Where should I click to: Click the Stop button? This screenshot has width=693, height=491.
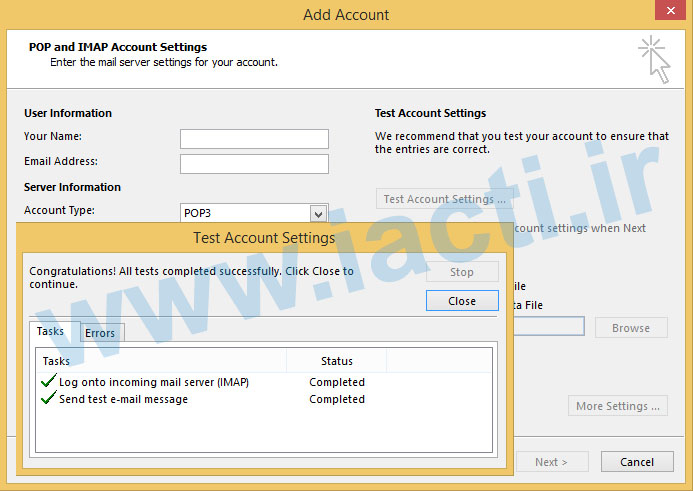(462, 272)
